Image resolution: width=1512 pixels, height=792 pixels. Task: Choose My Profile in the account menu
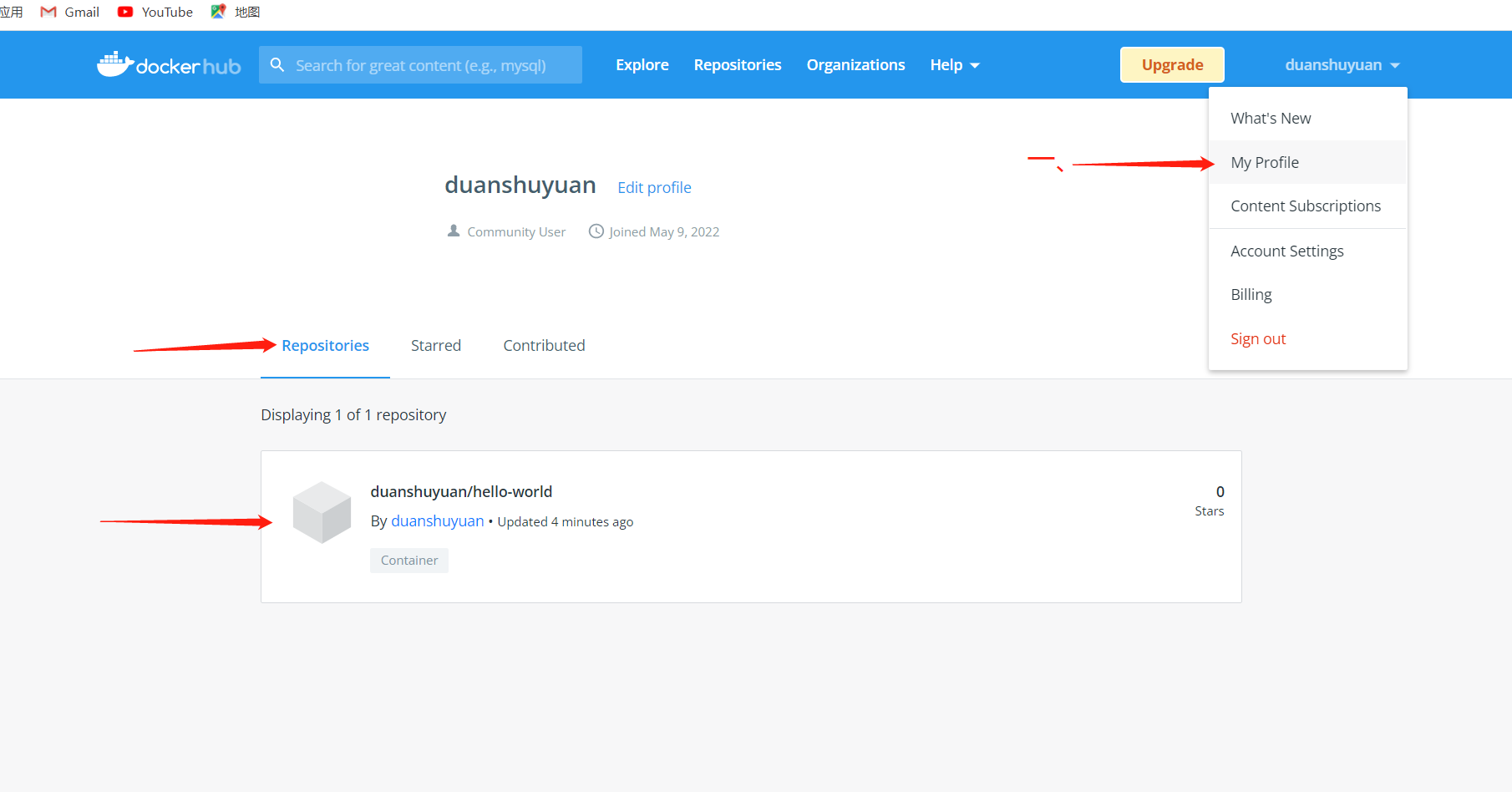[x=1308, y=162]
